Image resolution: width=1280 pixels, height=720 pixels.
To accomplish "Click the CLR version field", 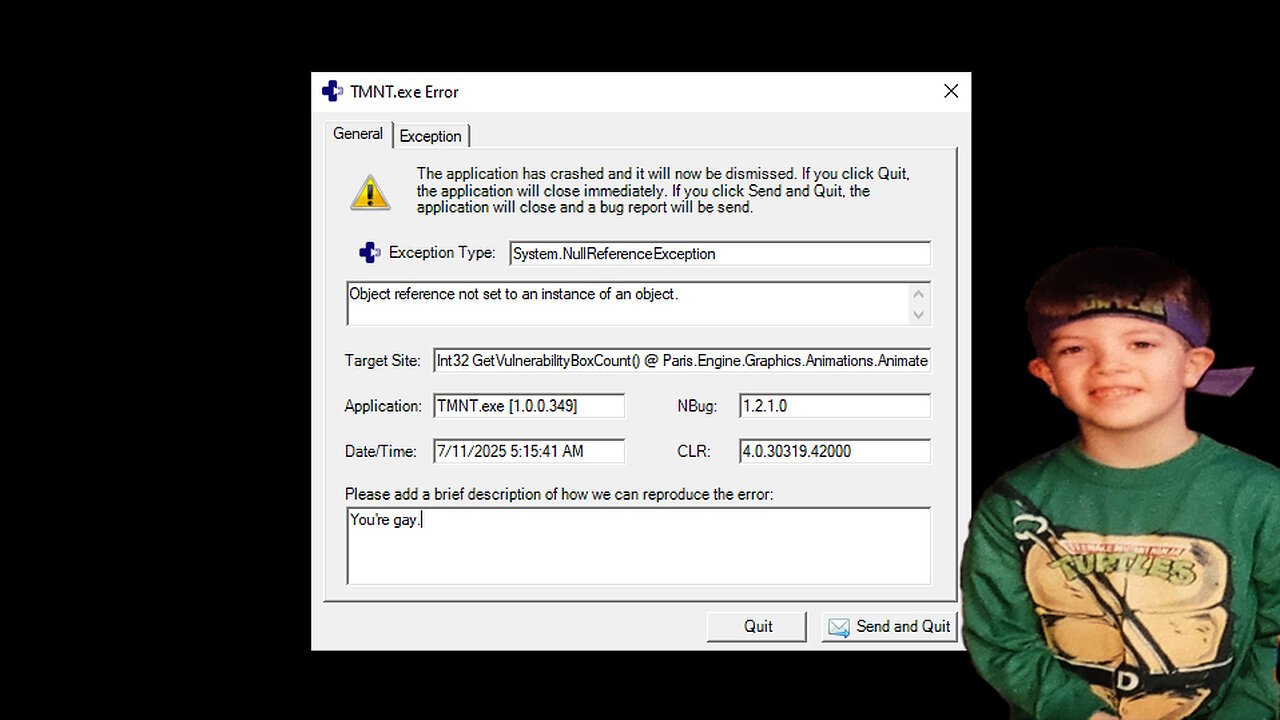I will tap(835, 451).
